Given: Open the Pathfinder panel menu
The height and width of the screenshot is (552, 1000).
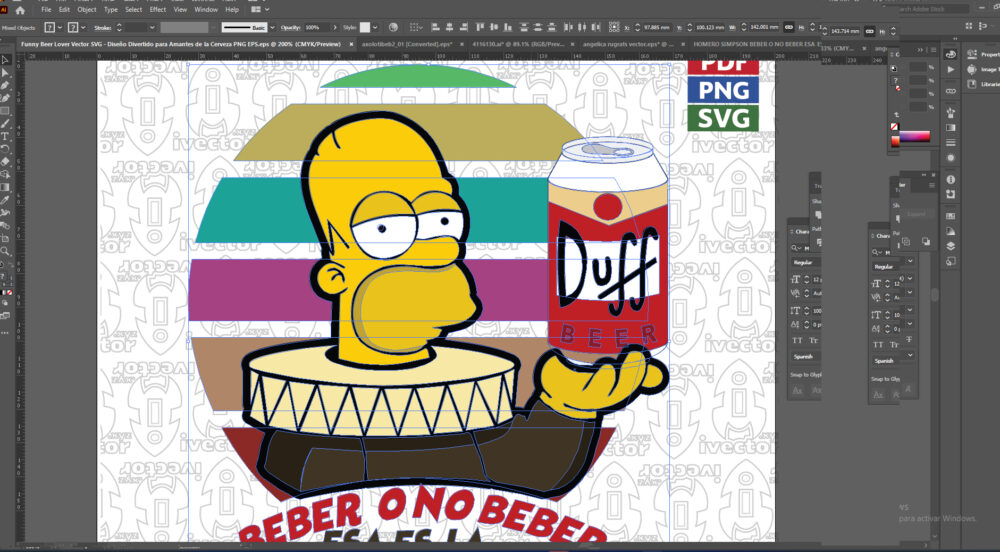Looking at the screenshot, I should [x=931, y=185].
